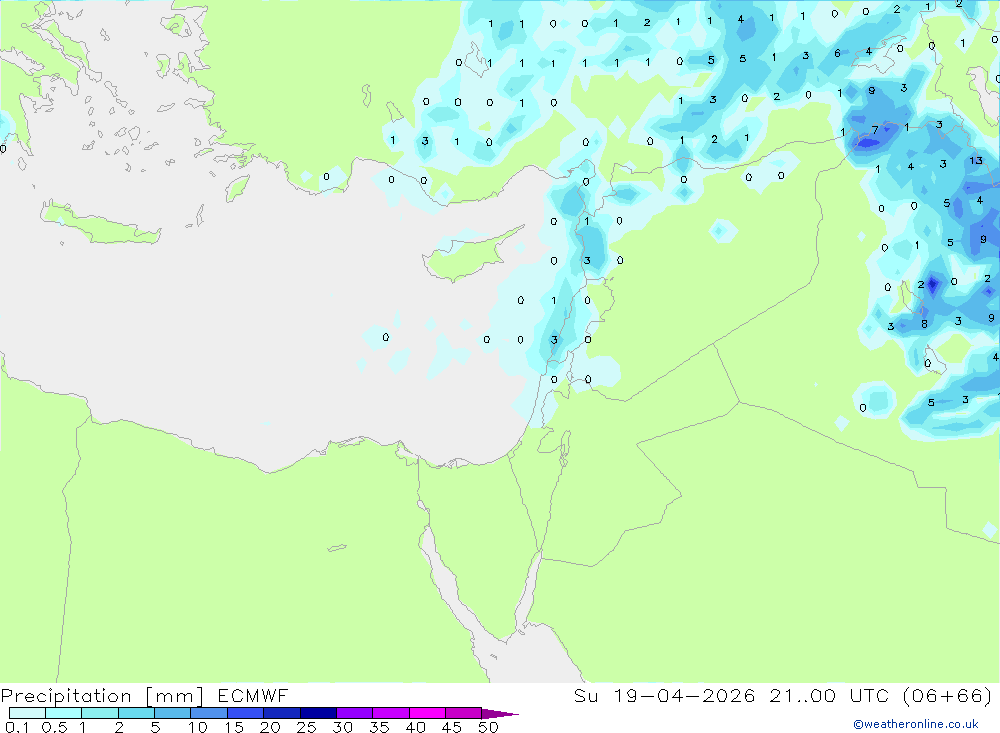Screen dimensions: 1000x733
Task: Select the 'ECMWF' model label
Action: pyautogui.click(x=253, y=695)
